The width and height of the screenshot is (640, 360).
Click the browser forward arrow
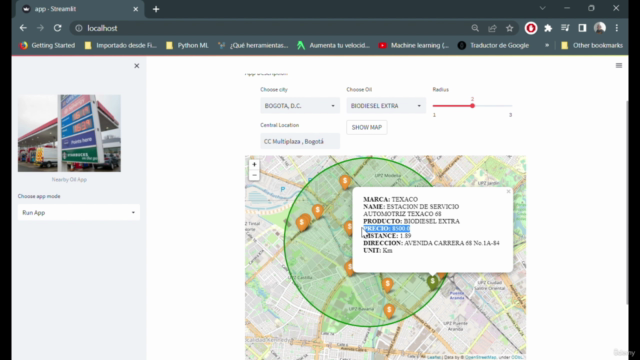click(x=40, y=28)
